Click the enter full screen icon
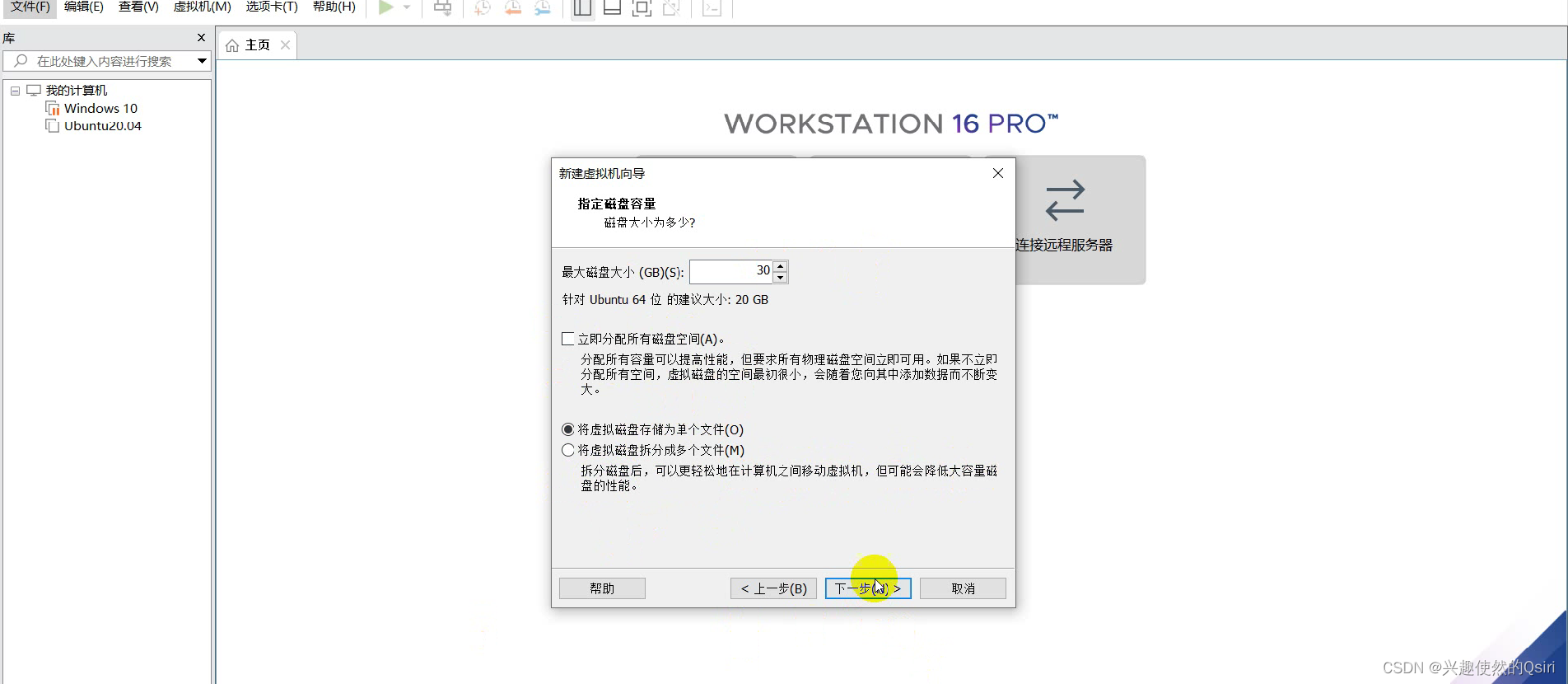 coord(642,8)
